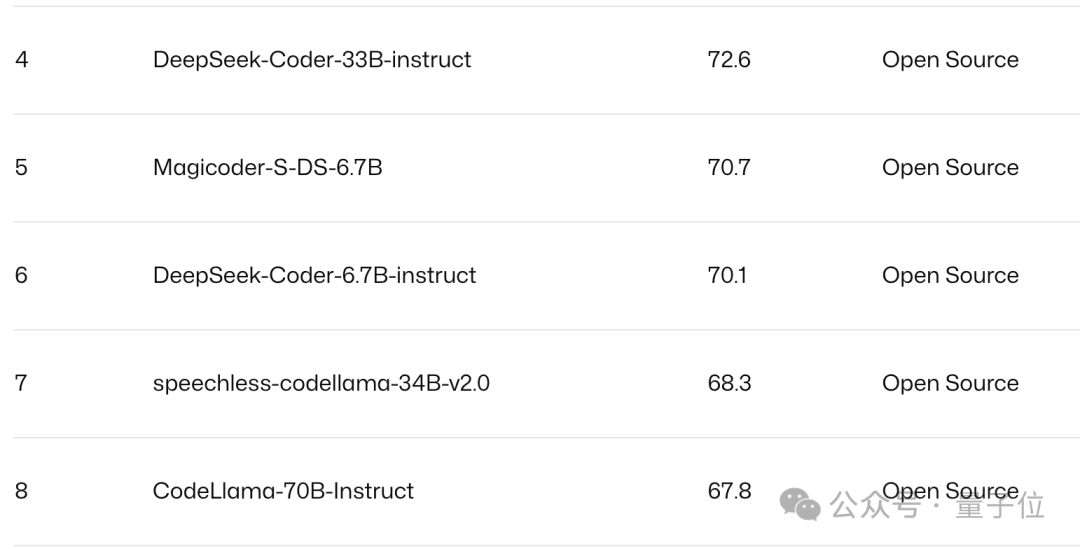1080x549 pixels.
Task: Open the DeepSeek-Coder-6.7B-instruct entry
Action: pyautogui.click(x=315, y=276)
